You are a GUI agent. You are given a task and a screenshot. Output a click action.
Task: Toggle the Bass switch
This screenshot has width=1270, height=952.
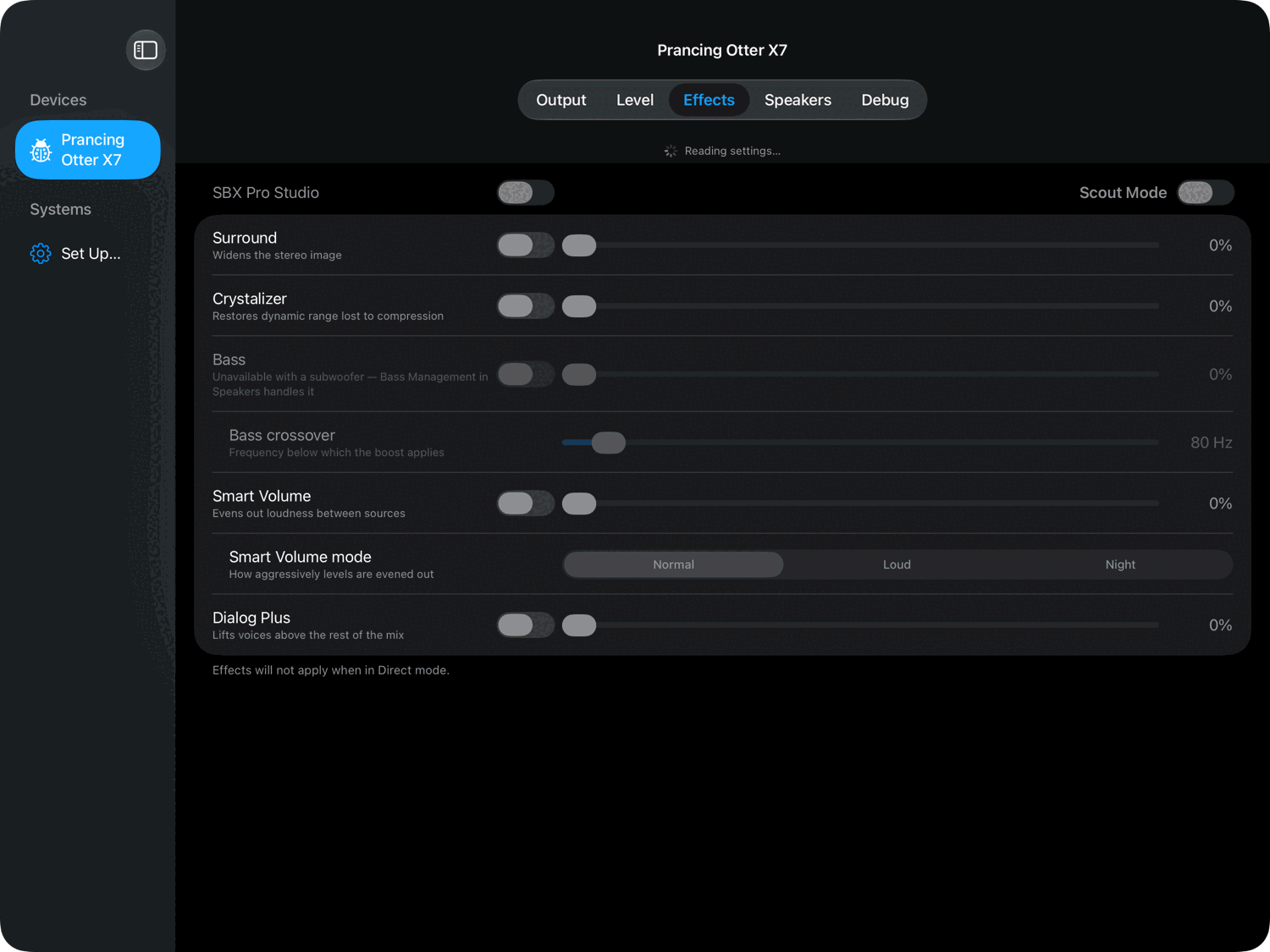[x=525, y=374]
